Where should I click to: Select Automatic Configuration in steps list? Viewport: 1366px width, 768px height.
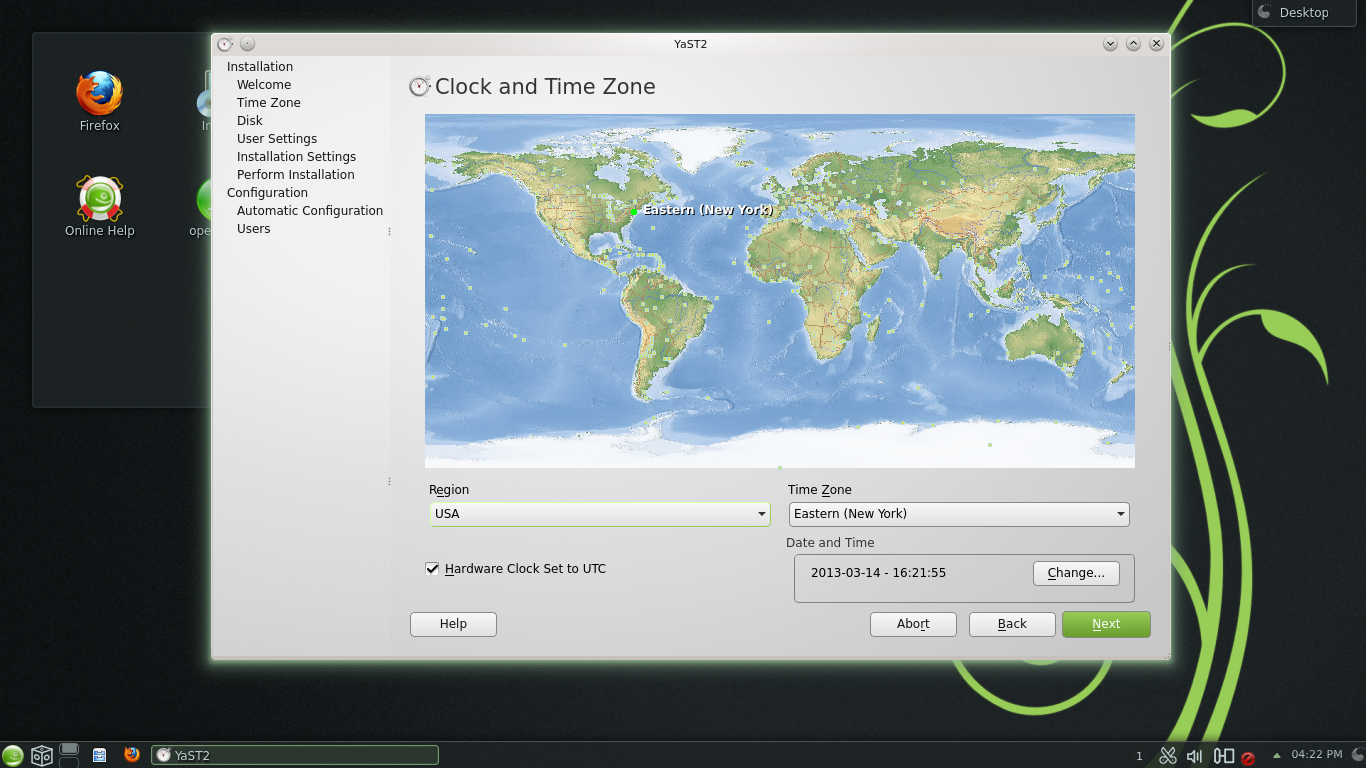[x=310, y=211]
